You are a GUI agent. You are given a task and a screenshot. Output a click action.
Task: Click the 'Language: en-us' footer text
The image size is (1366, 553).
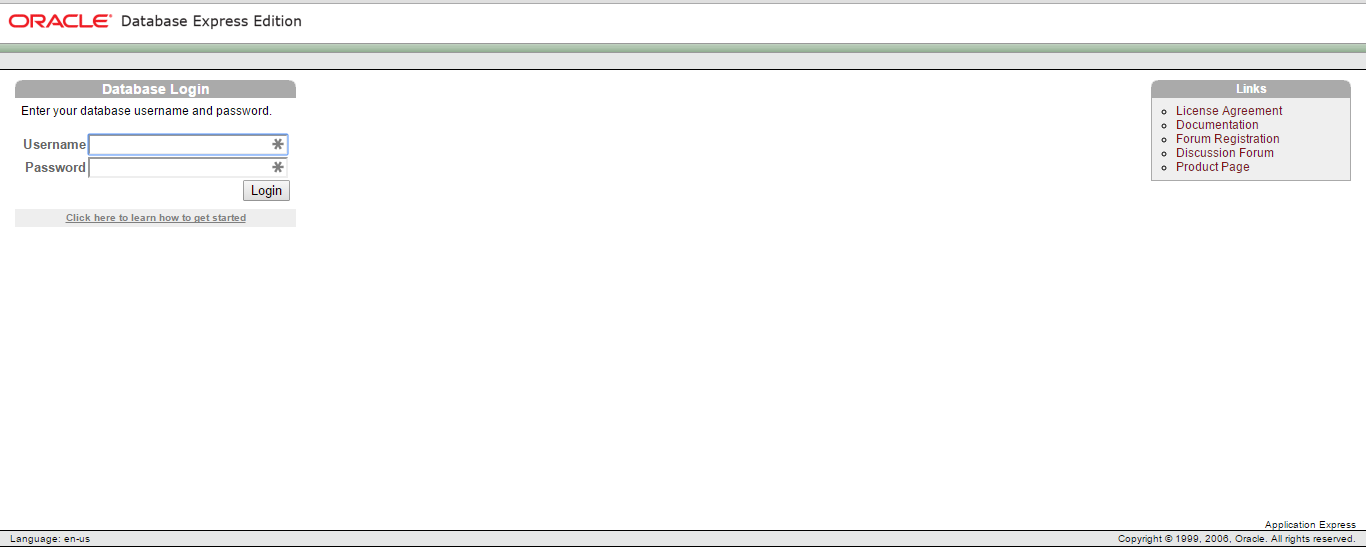click(50, 539)
